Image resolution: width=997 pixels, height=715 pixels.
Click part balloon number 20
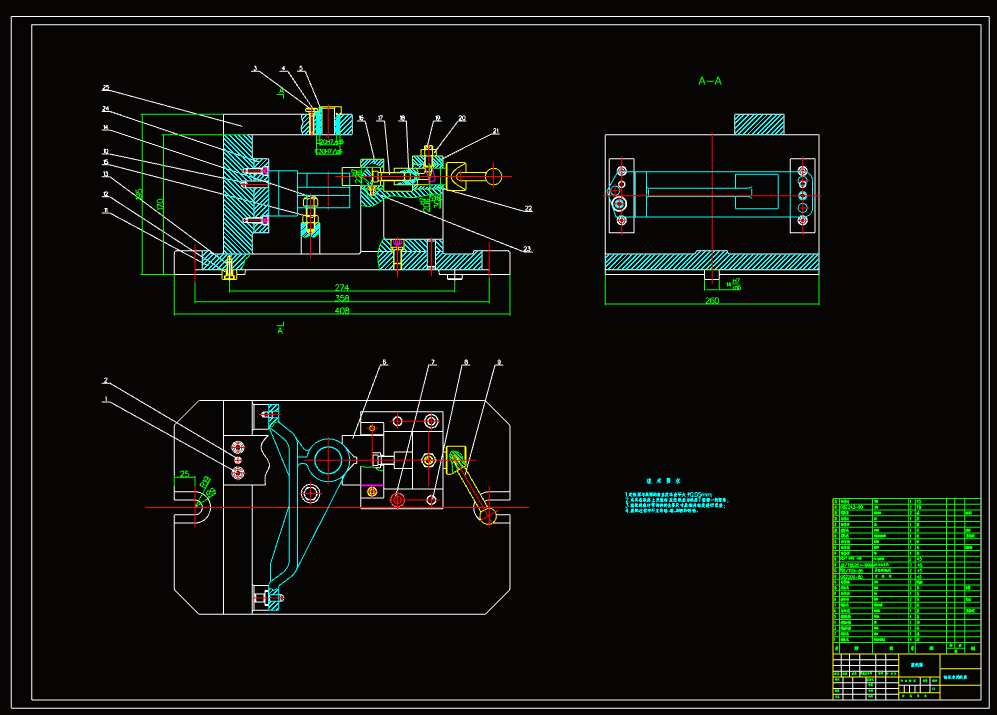point(462,118)
